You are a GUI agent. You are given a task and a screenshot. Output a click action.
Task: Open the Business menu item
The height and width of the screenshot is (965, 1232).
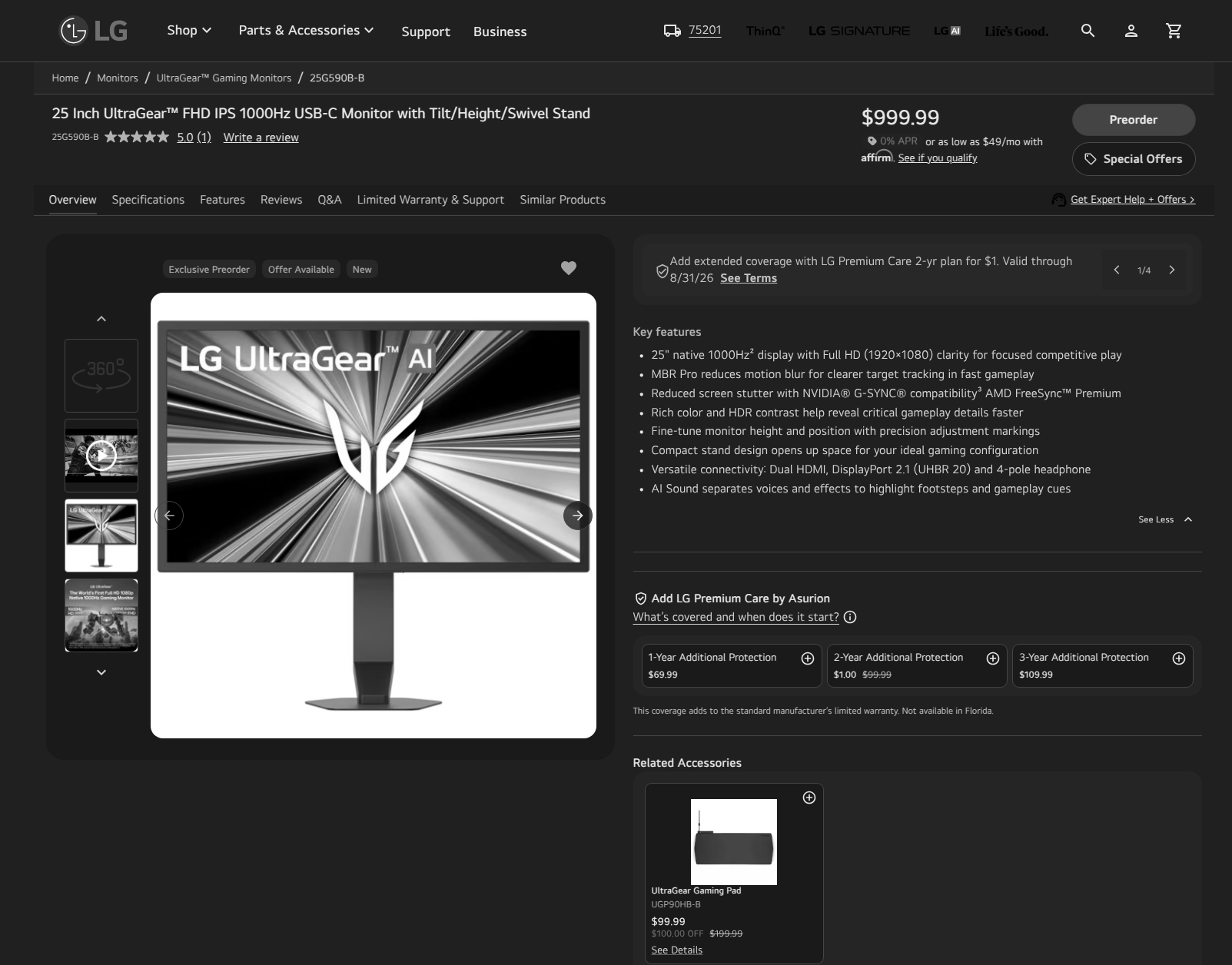tap(500, 32)
